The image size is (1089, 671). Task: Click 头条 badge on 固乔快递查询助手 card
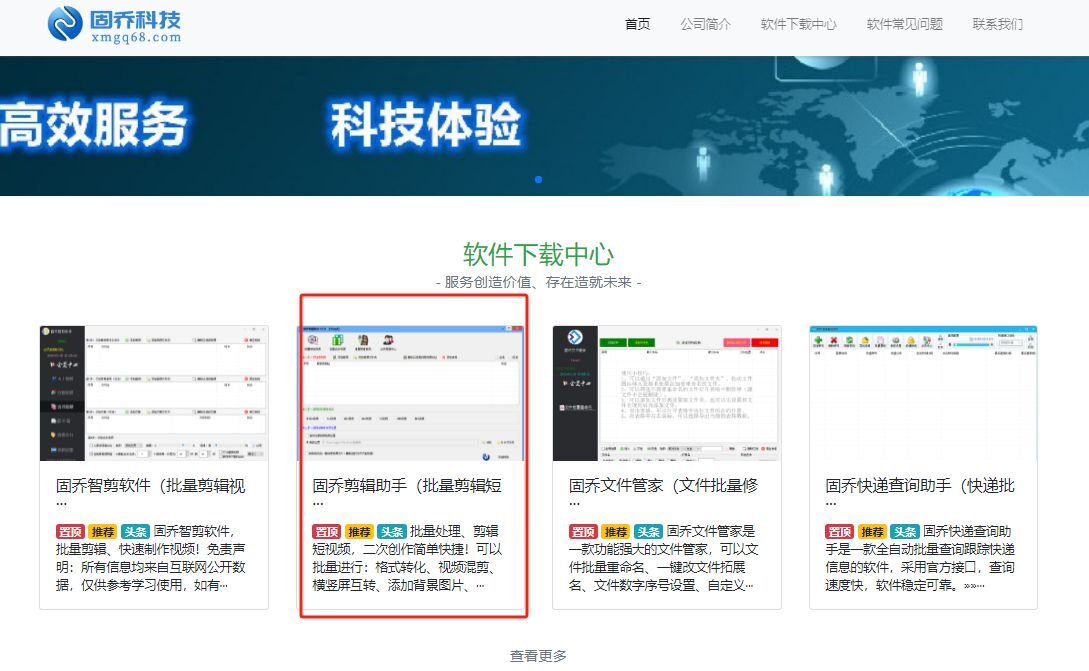[x=905, y=532]
